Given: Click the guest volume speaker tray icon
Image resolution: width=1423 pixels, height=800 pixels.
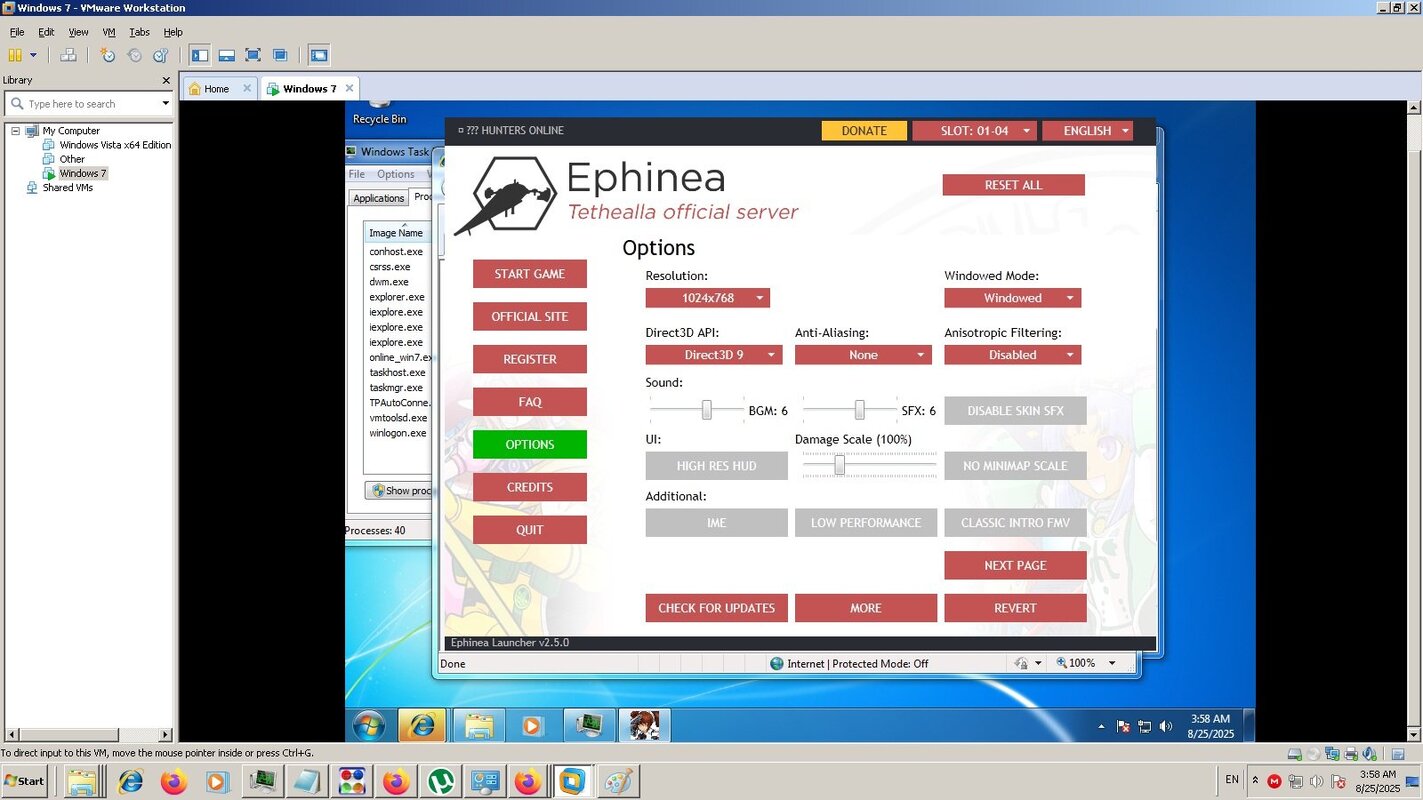Looking at the screenshot, I should coord(1165,727).
